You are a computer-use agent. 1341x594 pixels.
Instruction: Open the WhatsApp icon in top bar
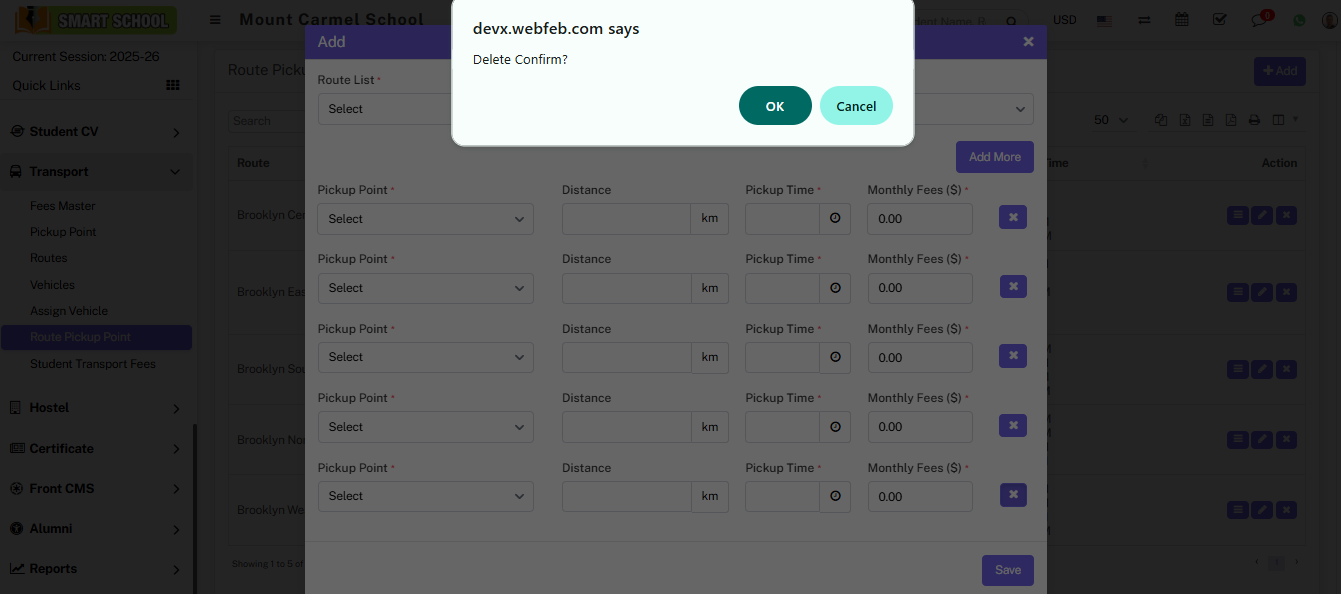[1299, 20]
